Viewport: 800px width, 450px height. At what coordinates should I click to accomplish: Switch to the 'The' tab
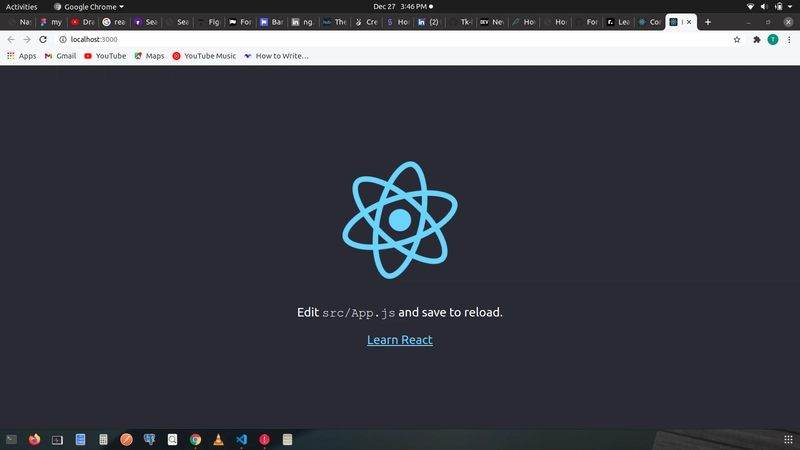[335, 22]
